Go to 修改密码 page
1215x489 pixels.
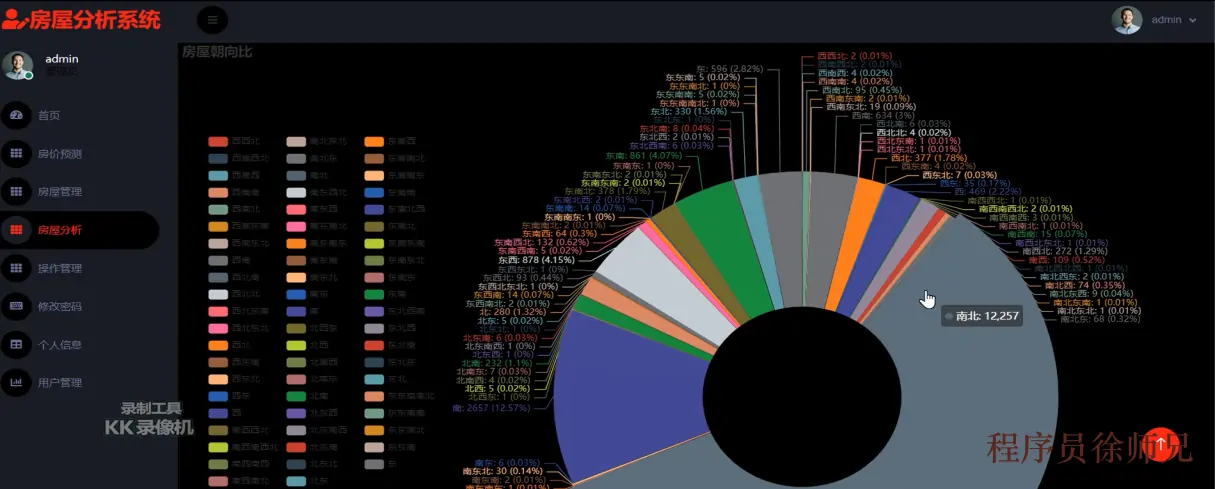(59, 306)
